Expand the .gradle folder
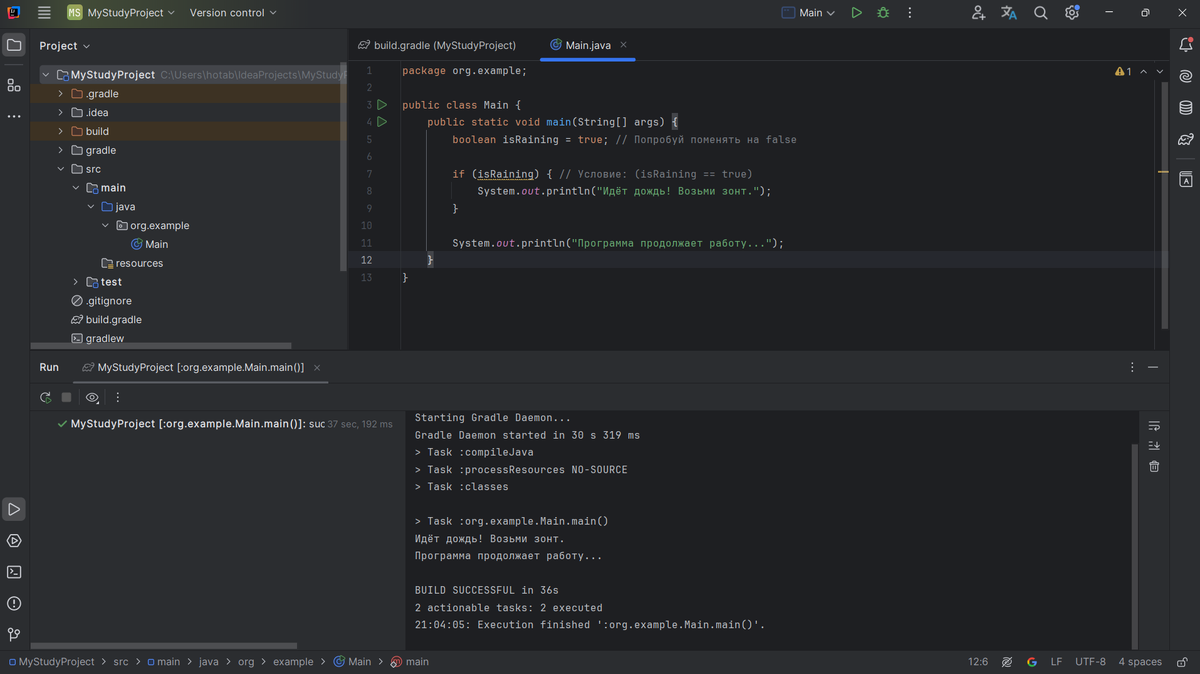 tap(61, 94)
